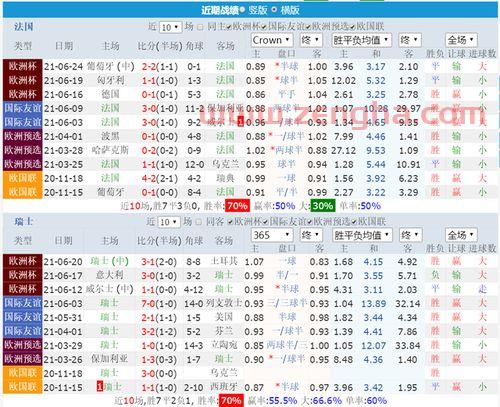
Task: Open the Crown bookmaker dropdown
Action: click(x=272, y=40)
